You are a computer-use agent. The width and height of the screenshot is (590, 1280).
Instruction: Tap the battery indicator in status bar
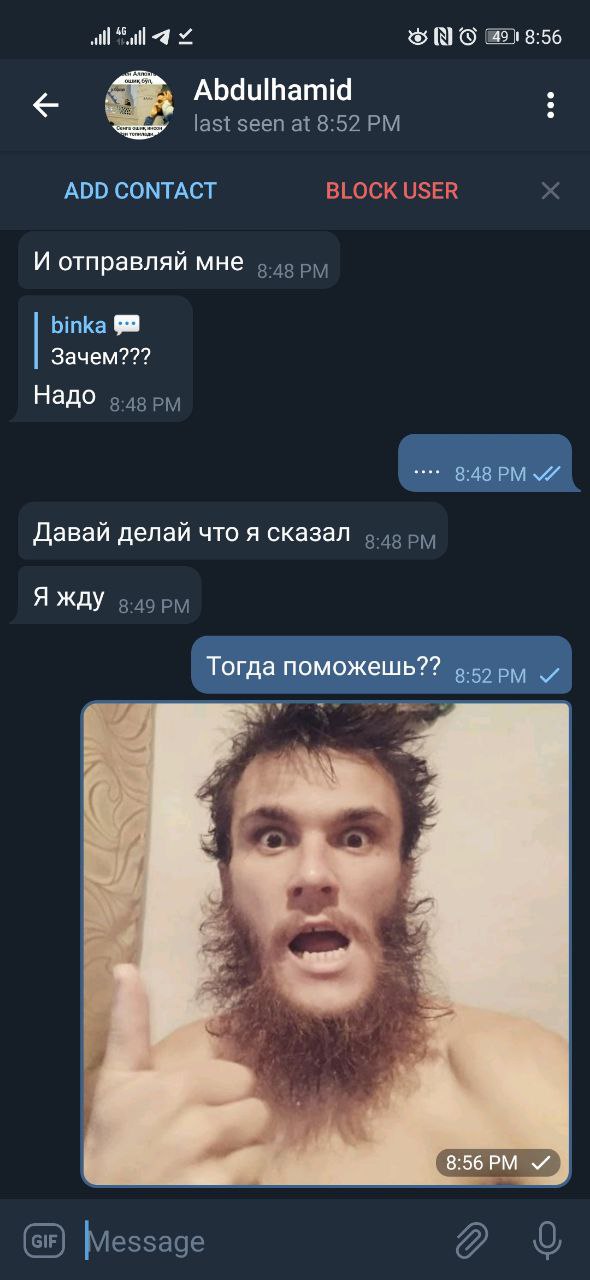(x=502, y=37)
